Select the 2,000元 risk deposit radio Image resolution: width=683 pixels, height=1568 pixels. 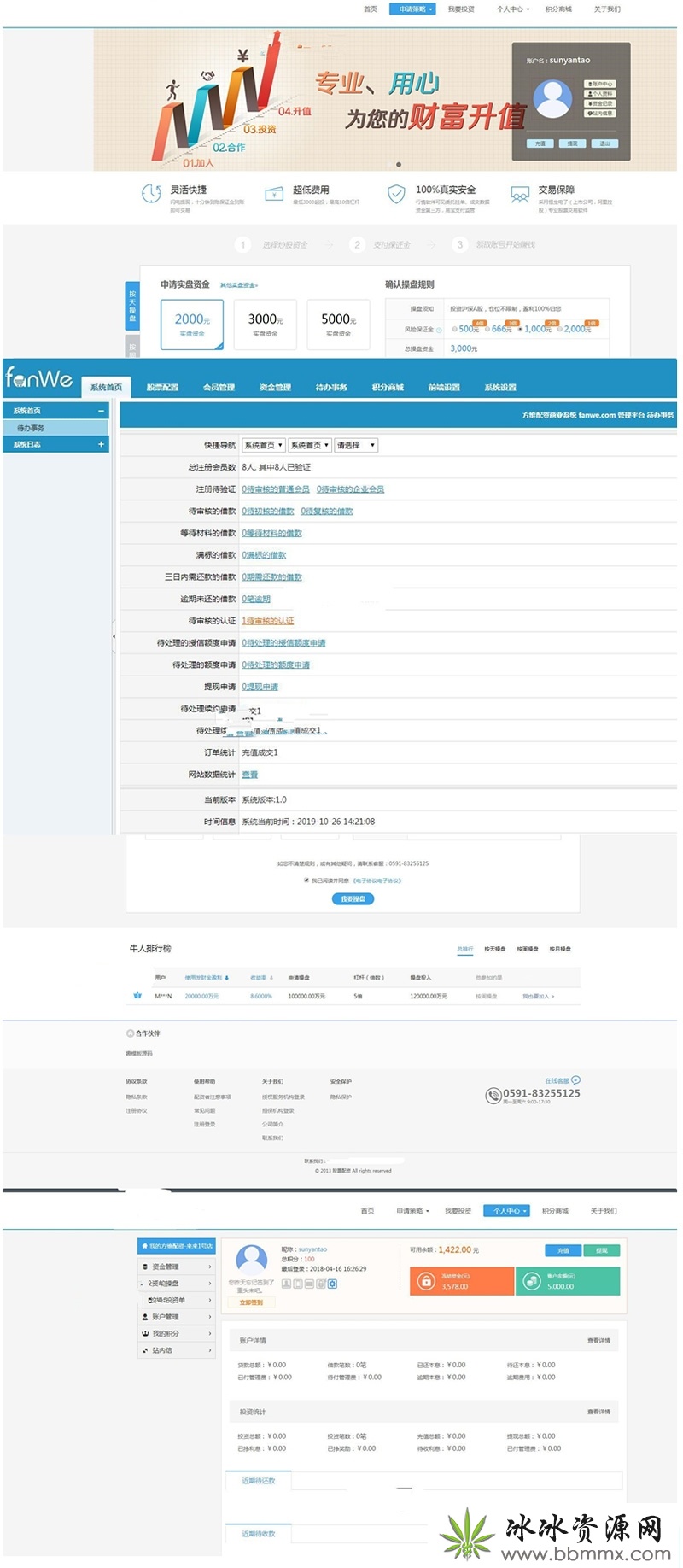tap(559, 329)
